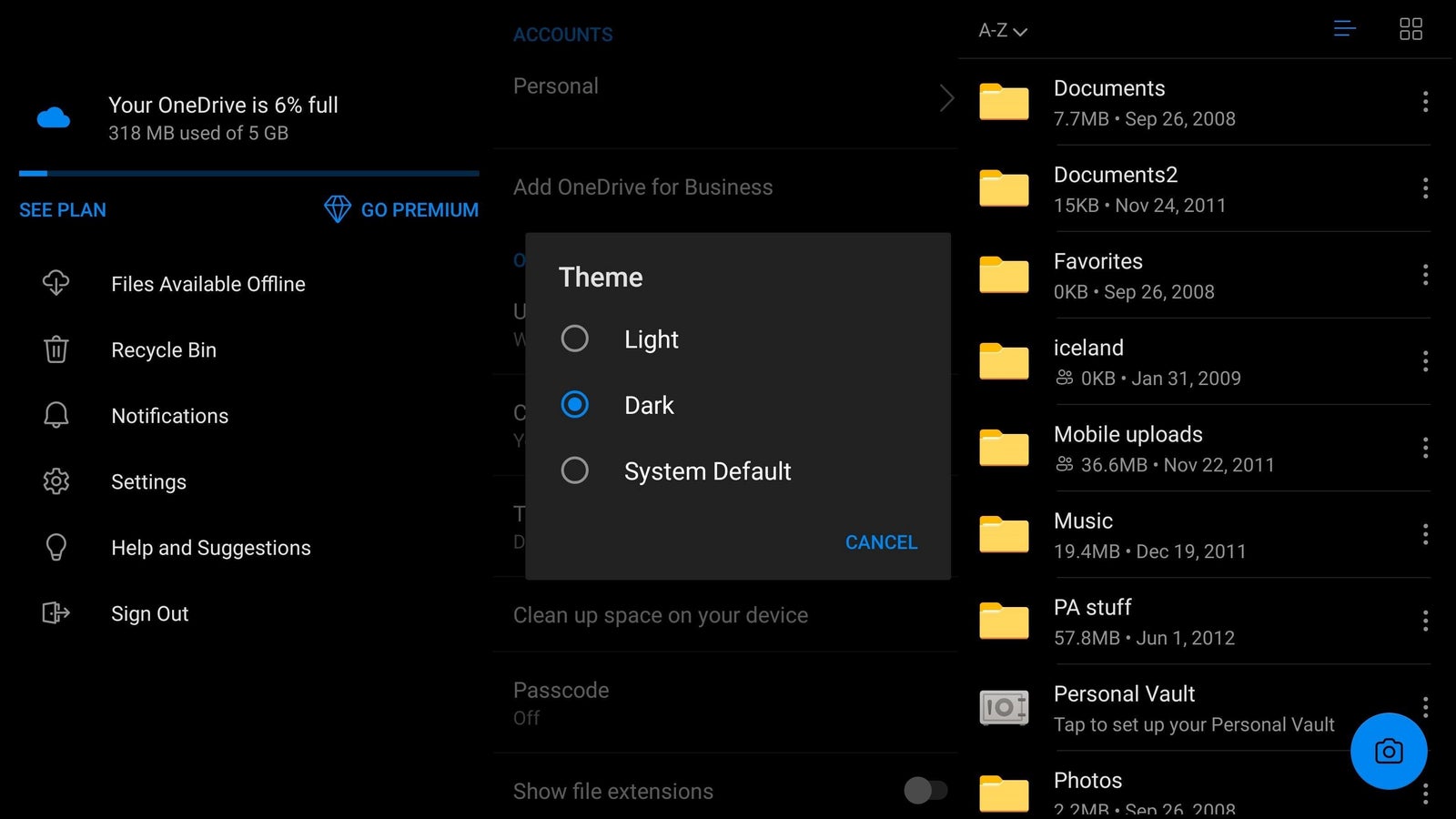Click the Settings gear icon
This screenshot has width=1456, height=819.
coord(56,481)
